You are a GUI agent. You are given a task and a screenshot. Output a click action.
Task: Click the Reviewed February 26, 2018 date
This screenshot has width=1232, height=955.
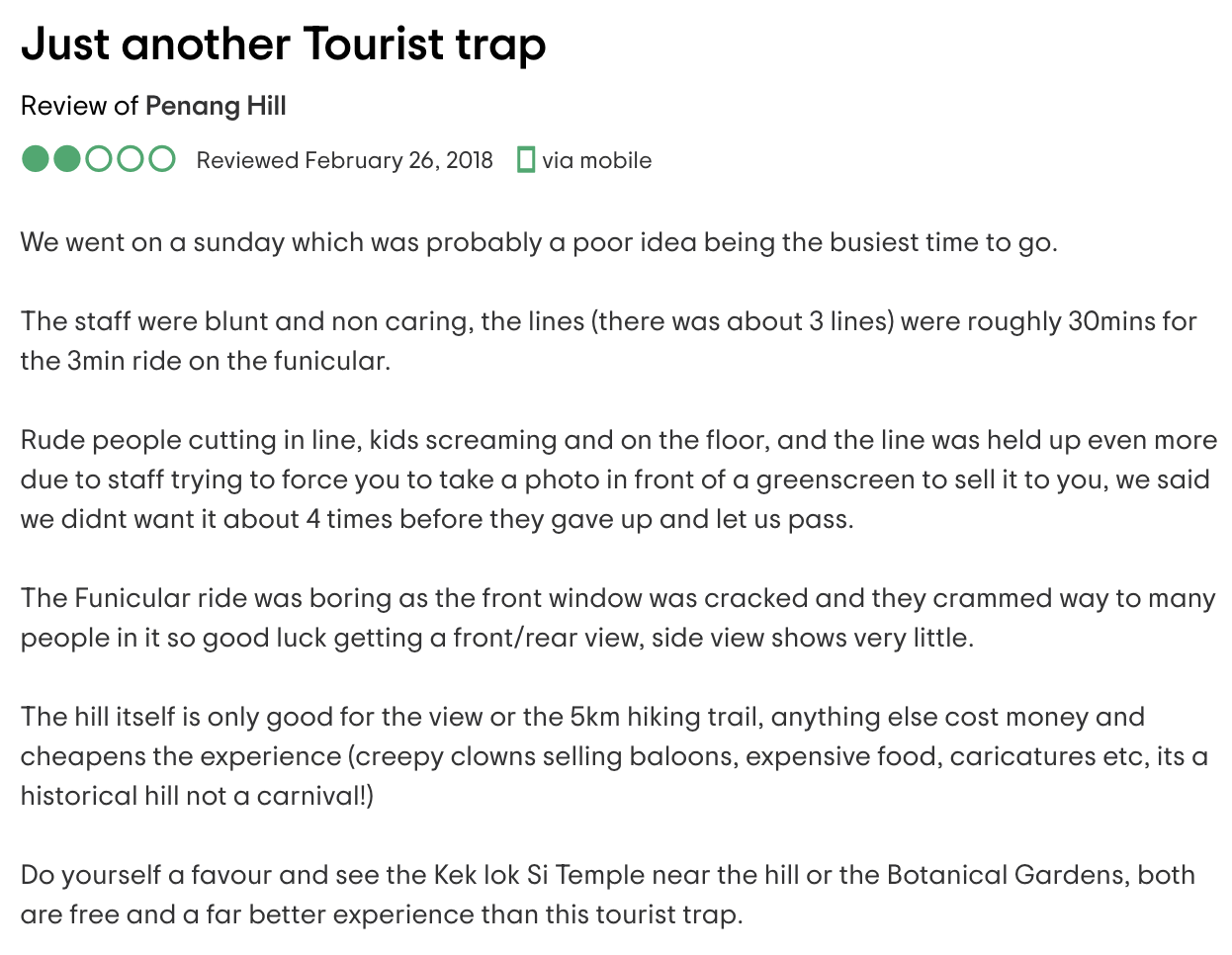[x=344, y=160]
